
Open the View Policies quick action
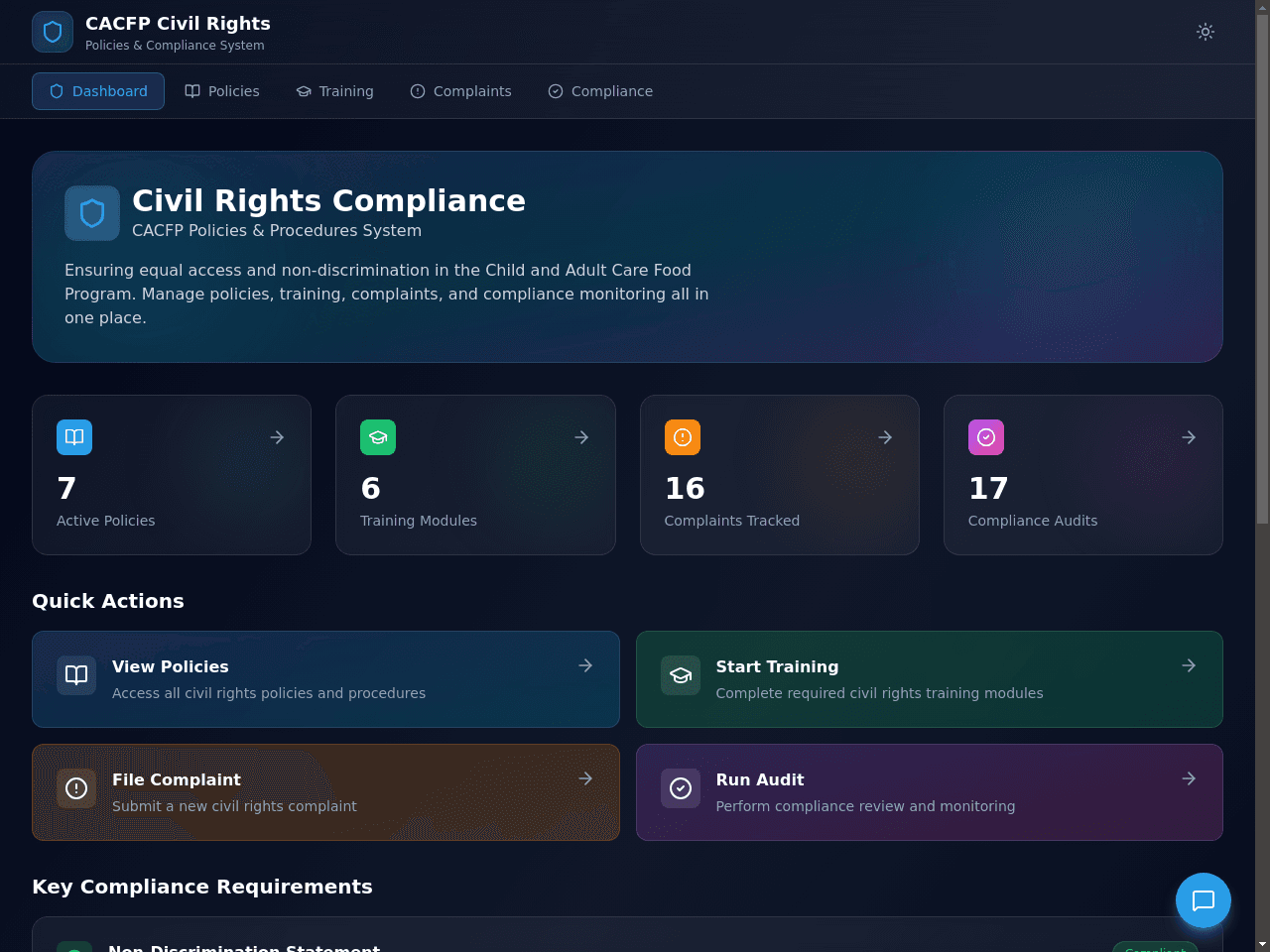[325, 679]
